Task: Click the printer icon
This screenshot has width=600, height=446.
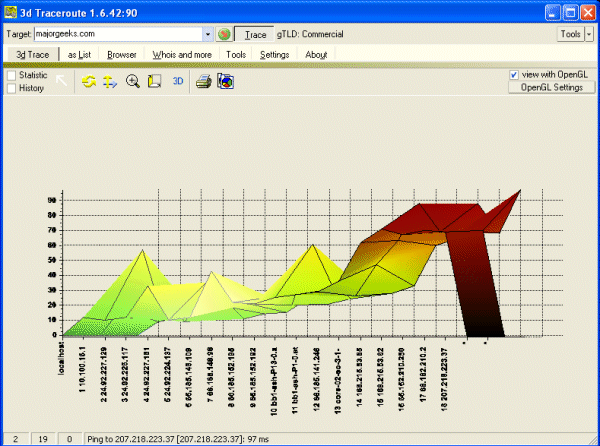Action: (203, 81)
